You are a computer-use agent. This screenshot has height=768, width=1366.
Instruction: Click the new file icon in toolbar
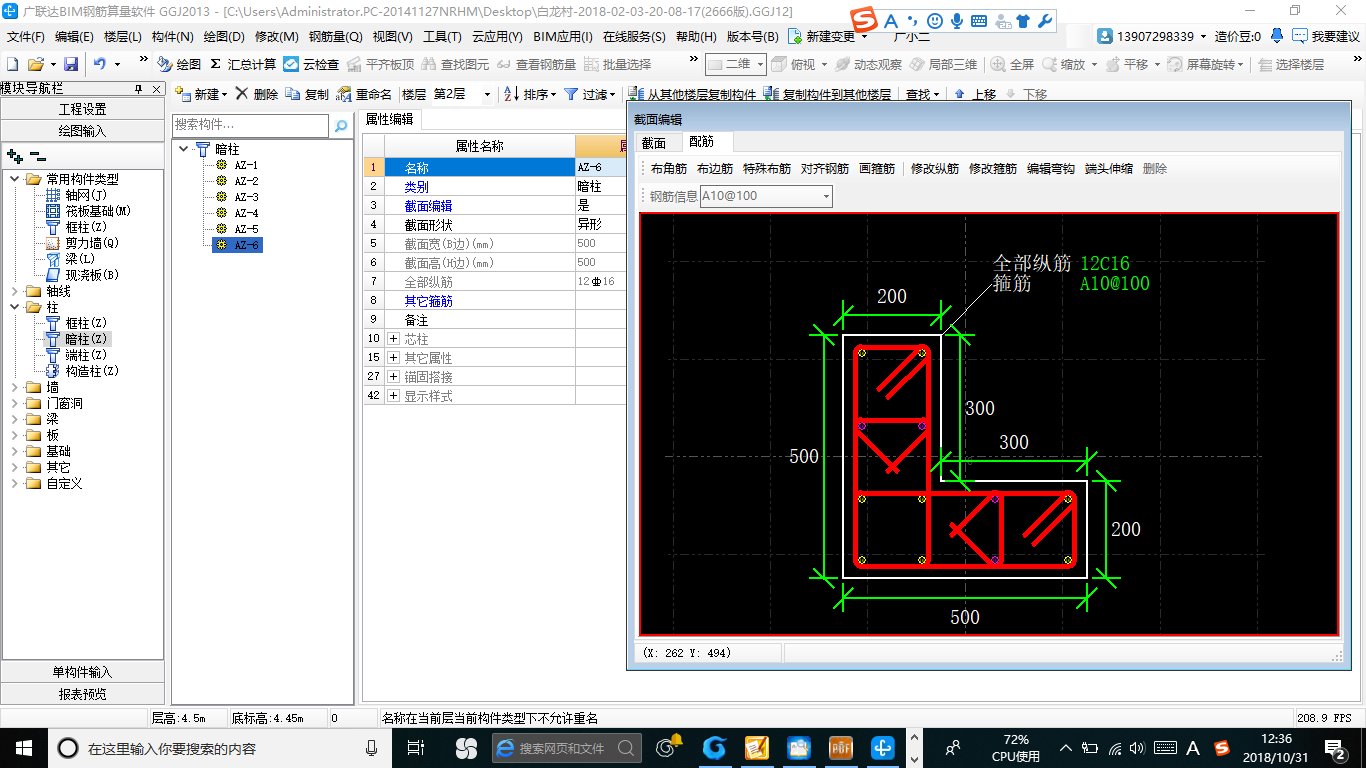(x=13, y=64)
